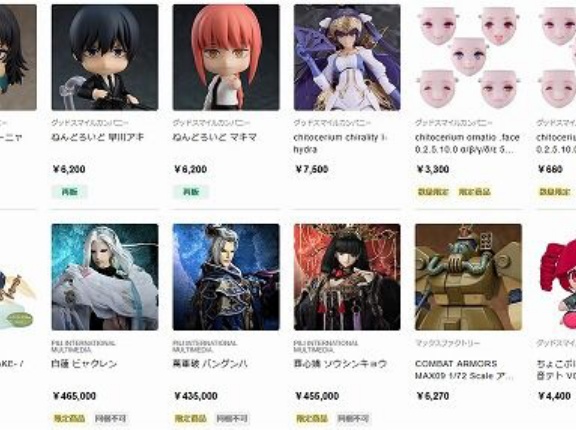Open the red-haired Nendoroid Makima thumbnail

226,57
